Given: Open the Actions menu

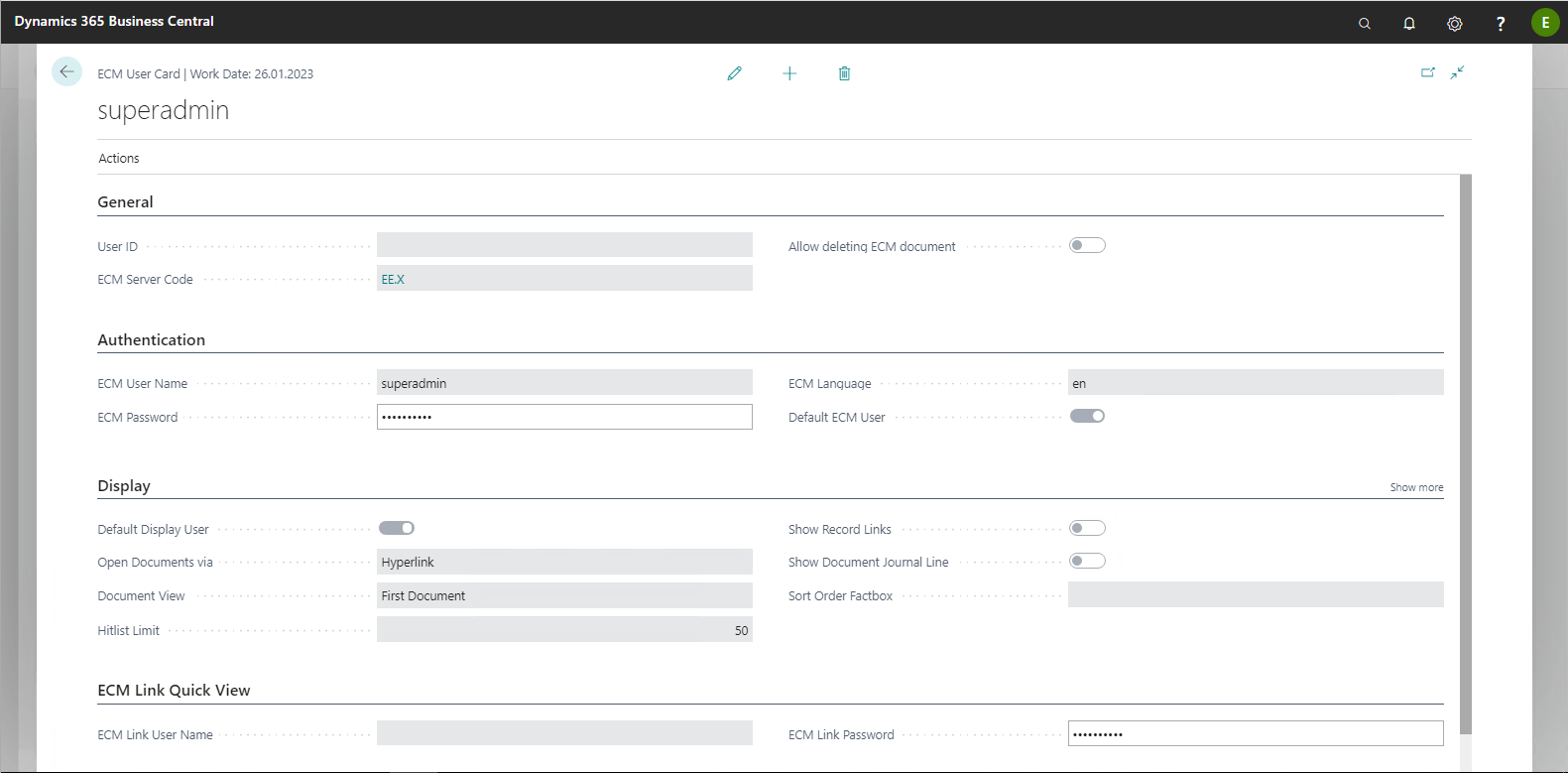Looking at the screenshot, I should (119, 158).
